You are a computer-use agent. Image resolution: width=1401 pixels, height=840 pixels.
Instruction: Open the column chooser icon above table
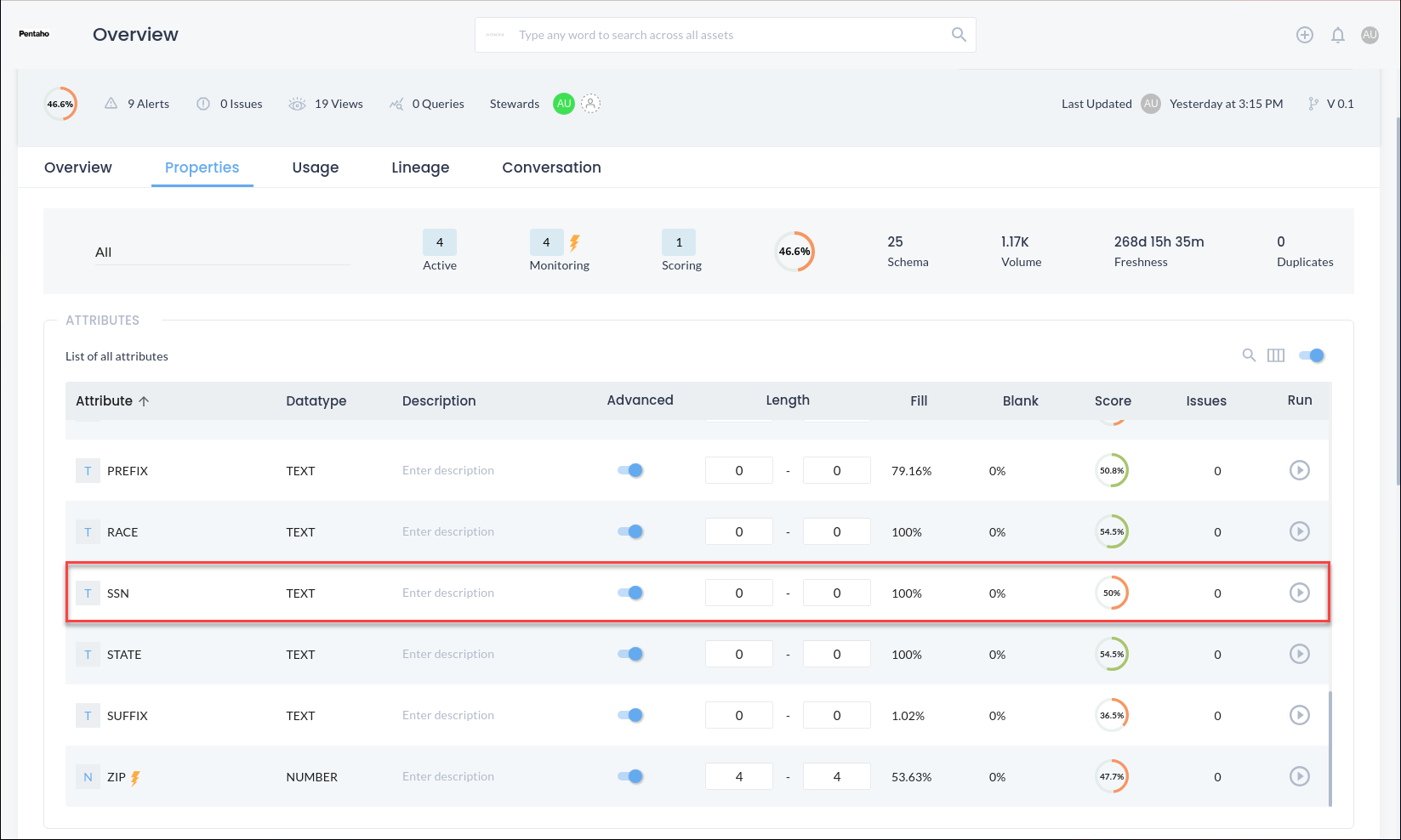1275,355
